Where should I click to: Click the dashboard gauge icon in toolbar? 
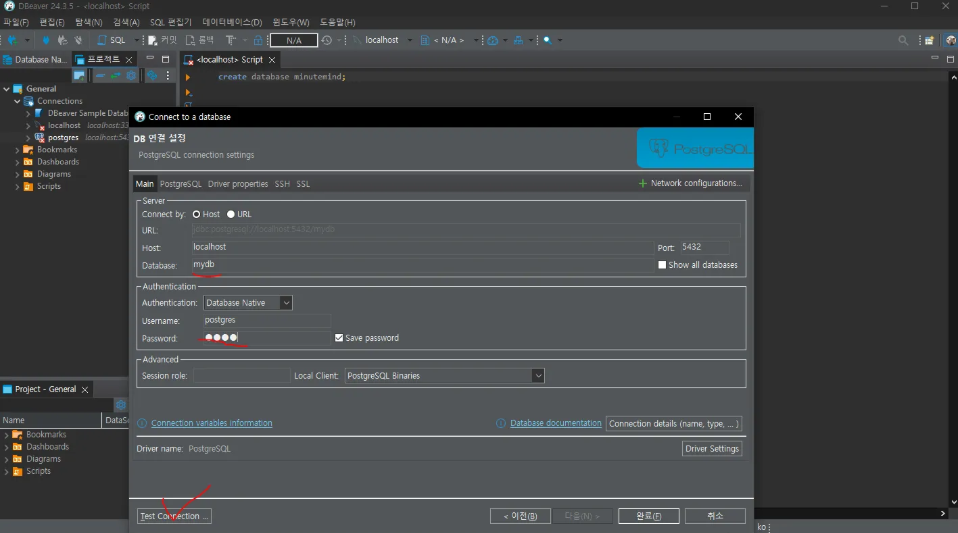point(492,40)
